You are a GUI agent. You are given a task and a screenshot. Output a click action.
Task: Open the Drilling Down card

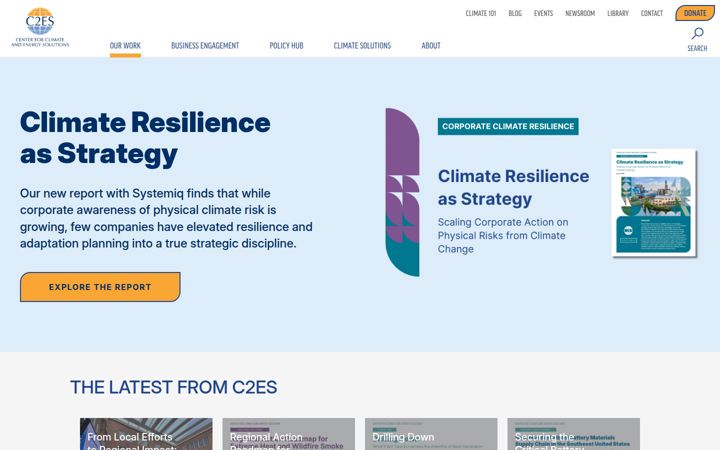click(x=431, y=434)
